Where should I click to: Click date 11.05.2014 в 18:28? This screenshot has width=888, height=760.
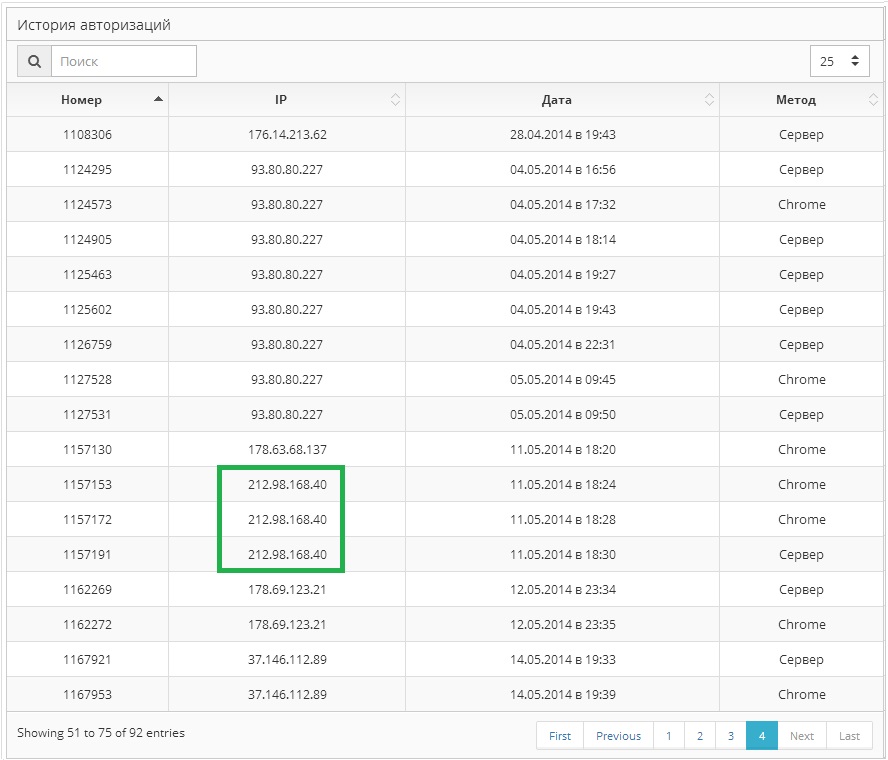562,520
